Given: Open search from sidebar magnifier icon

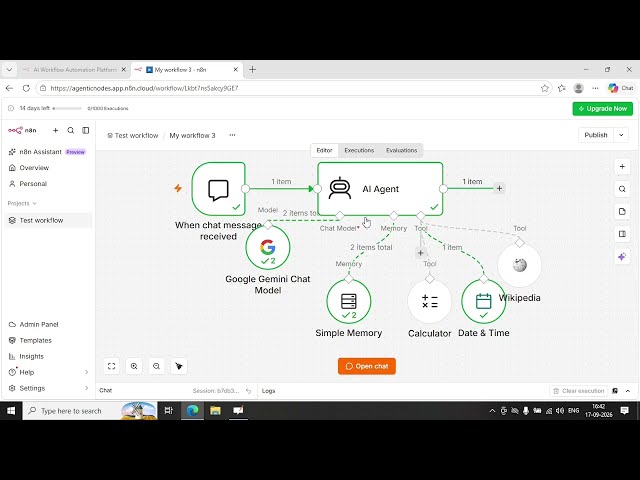Looking at the screenshot, I should coord(71,130).
